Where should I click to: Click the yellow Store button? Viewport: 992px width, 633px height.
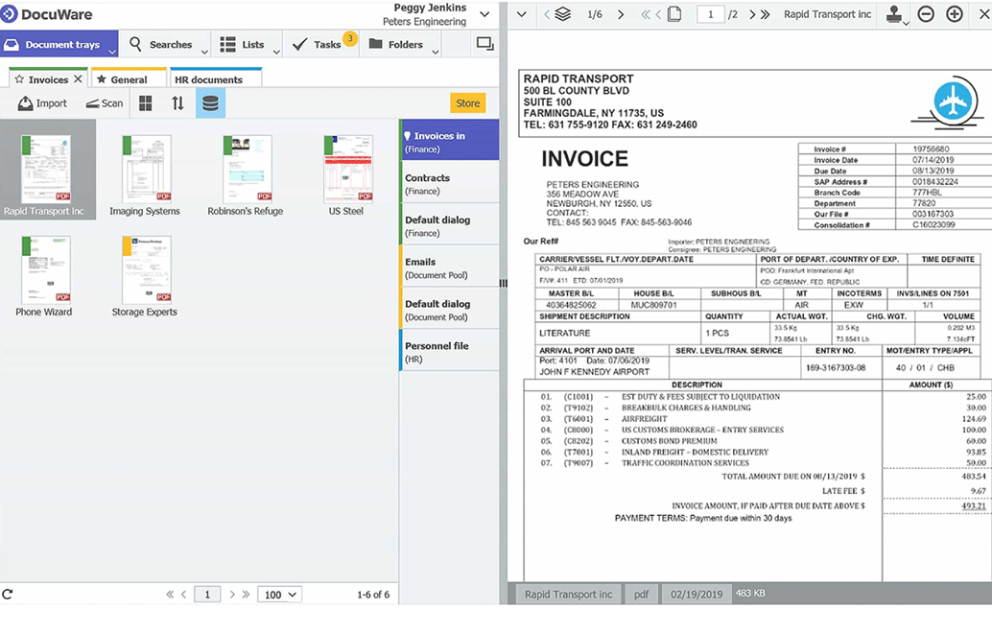[x=468, y=103]
